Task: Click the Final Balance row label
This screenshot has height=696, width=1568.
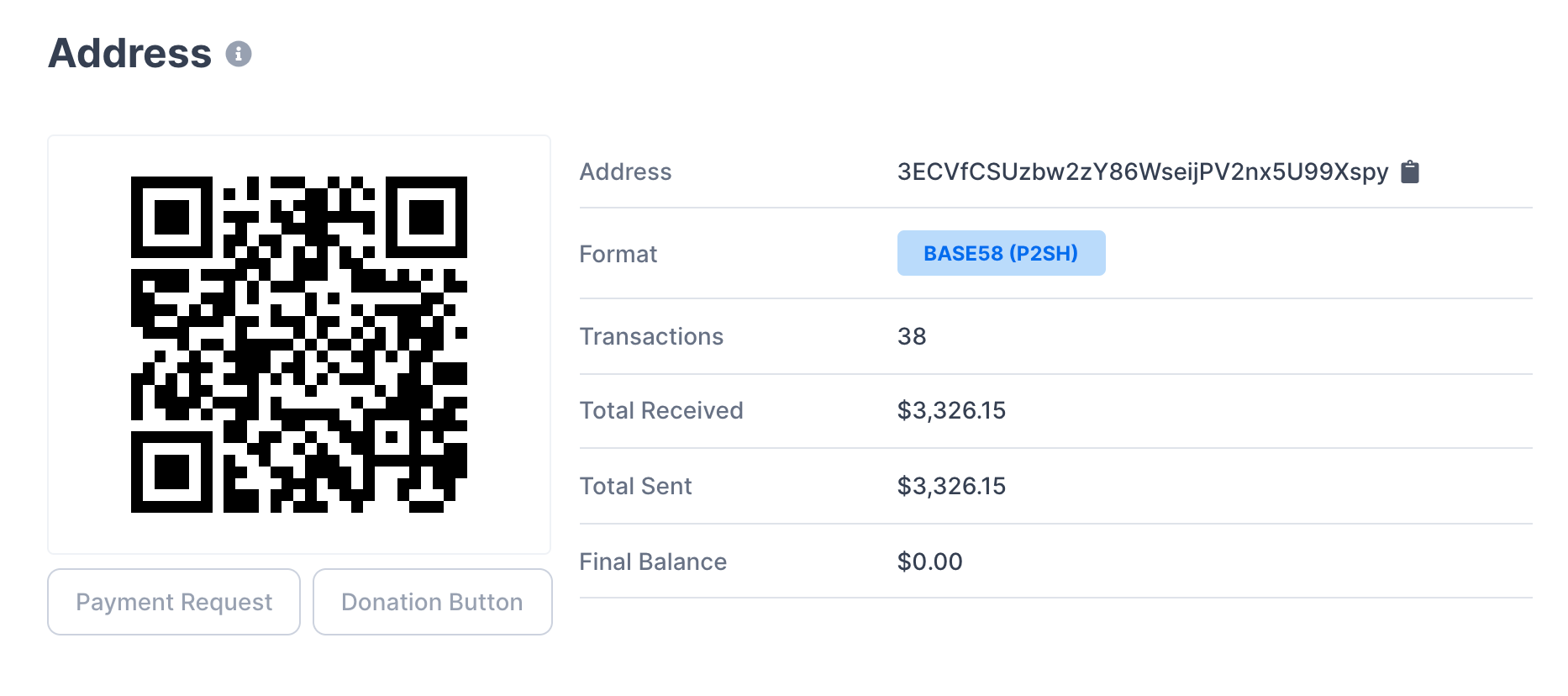Action: click(x=653, y=562)
